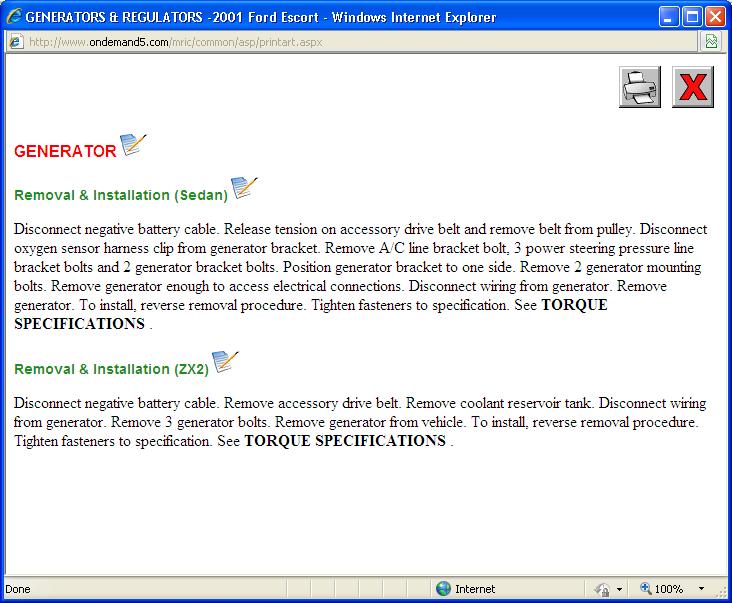732x603 pixels.
Task: Click the Internet zone label in status bar
Action: (475, 589)
